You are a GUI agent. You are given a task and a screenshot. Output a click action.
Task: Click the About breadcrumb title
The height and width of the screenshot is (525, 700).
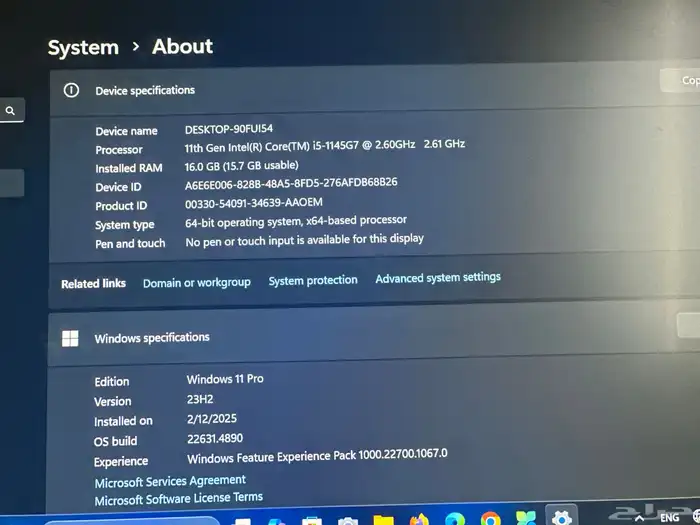182,46
